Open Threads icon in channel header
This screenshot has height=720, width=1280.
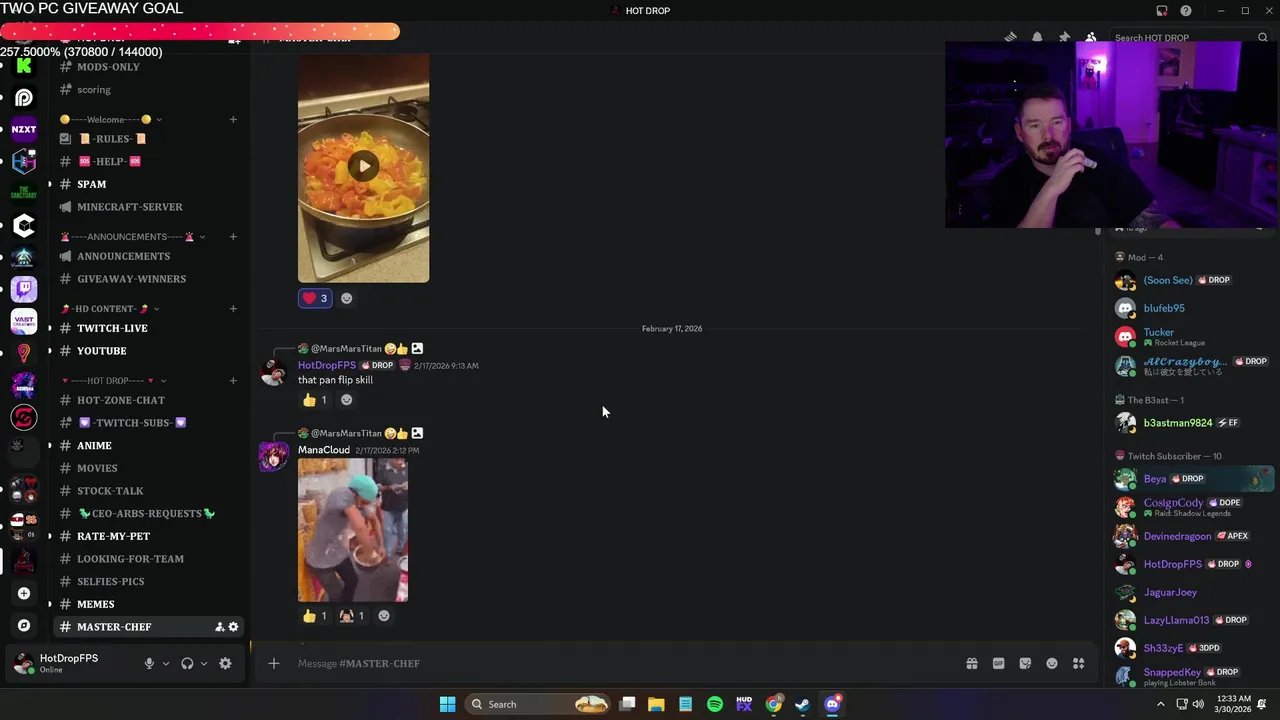1010,37
